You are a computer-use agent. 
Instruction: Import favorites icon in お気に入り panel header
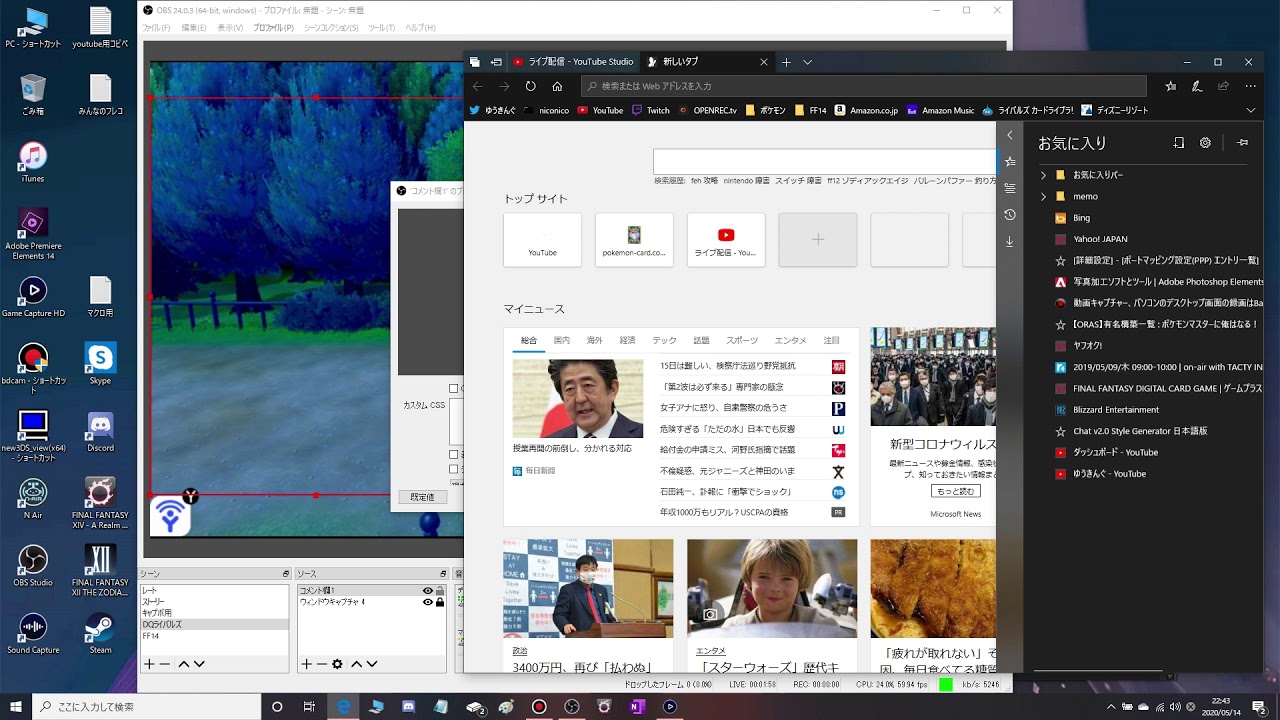click(1179, 143)
